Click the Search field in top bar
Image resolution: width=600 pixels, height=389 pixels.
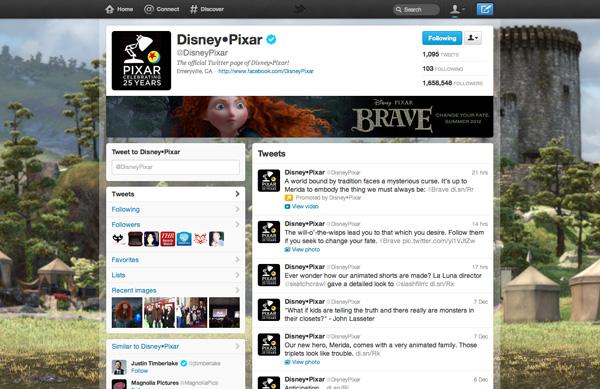[x=416, y=10]
